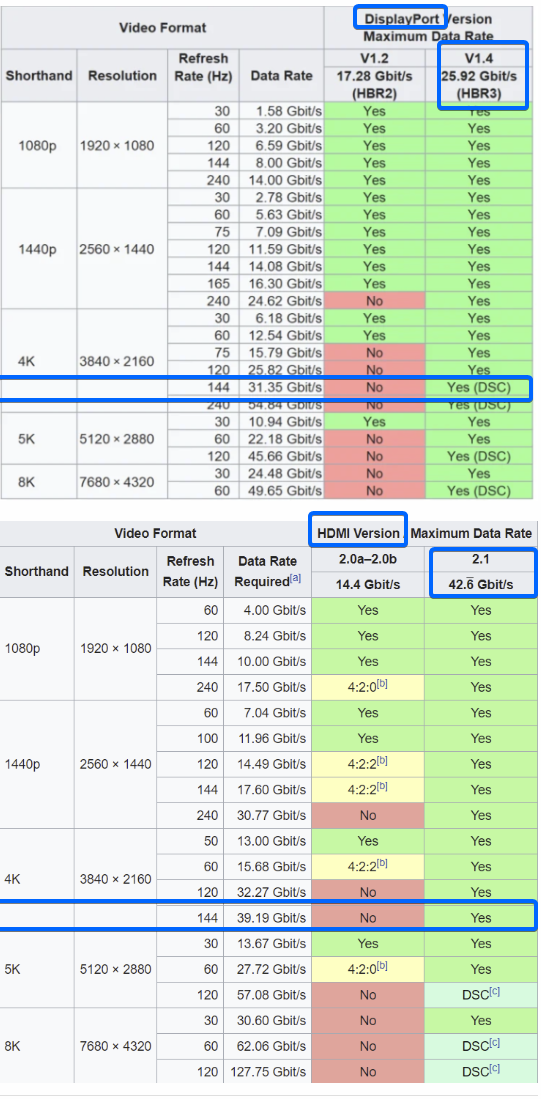Click the '15.79 Gbit/s' data rate cell
The height and width of the screenshot is (1099, 541).
[x=281, y=353]
